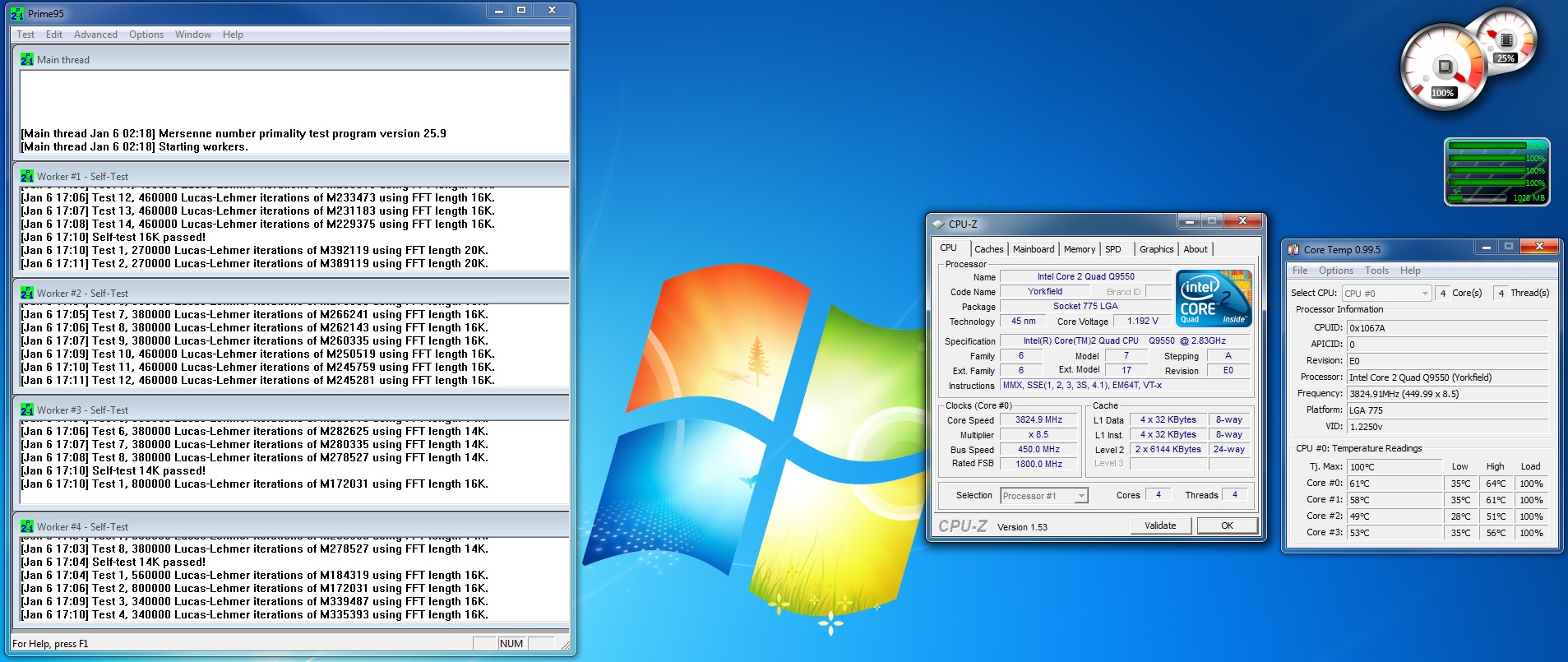Click the Worker #3 Self-Test window icon

[x=27, y=410]
